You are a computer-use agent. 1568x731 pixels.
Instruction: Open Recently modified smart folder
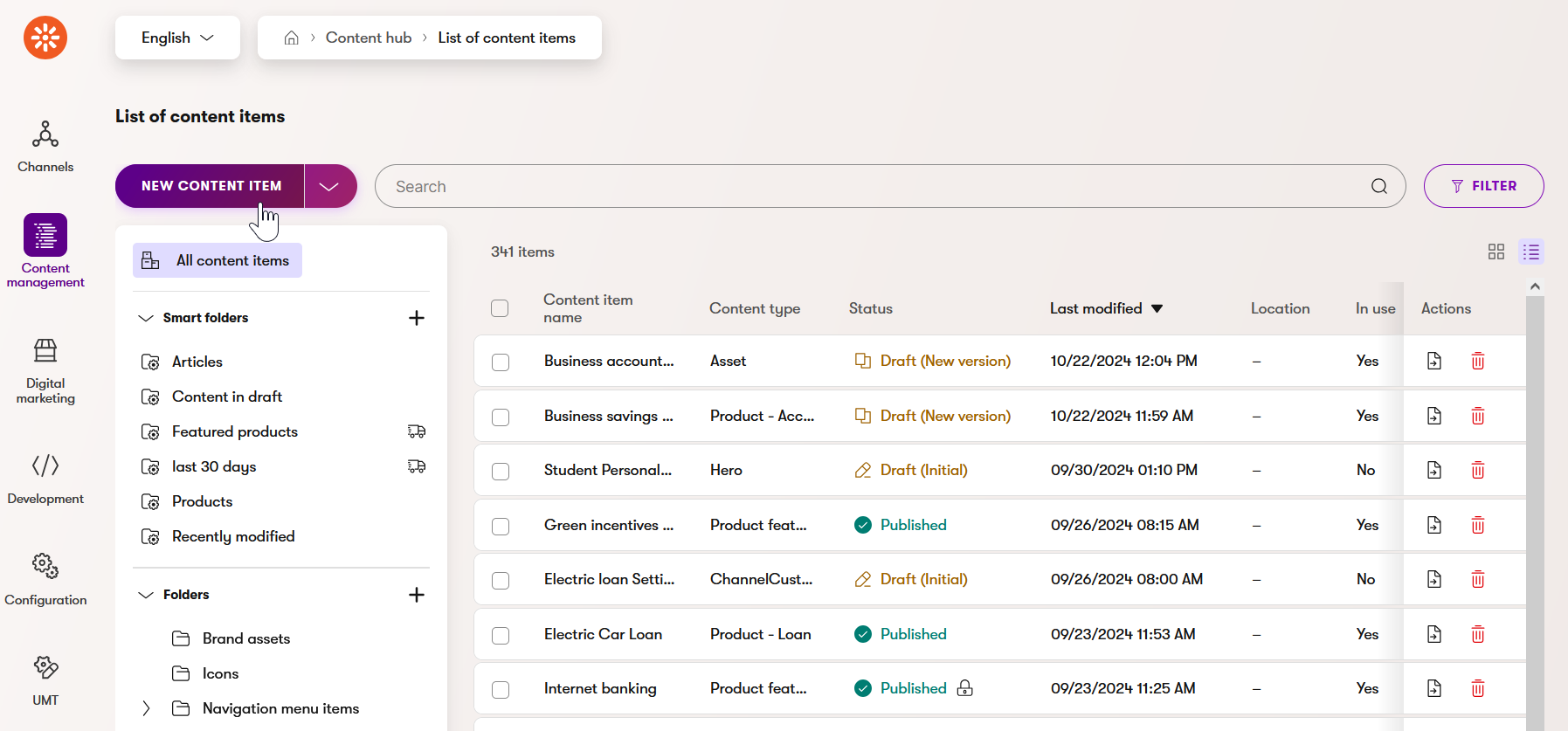coord(233,536)
